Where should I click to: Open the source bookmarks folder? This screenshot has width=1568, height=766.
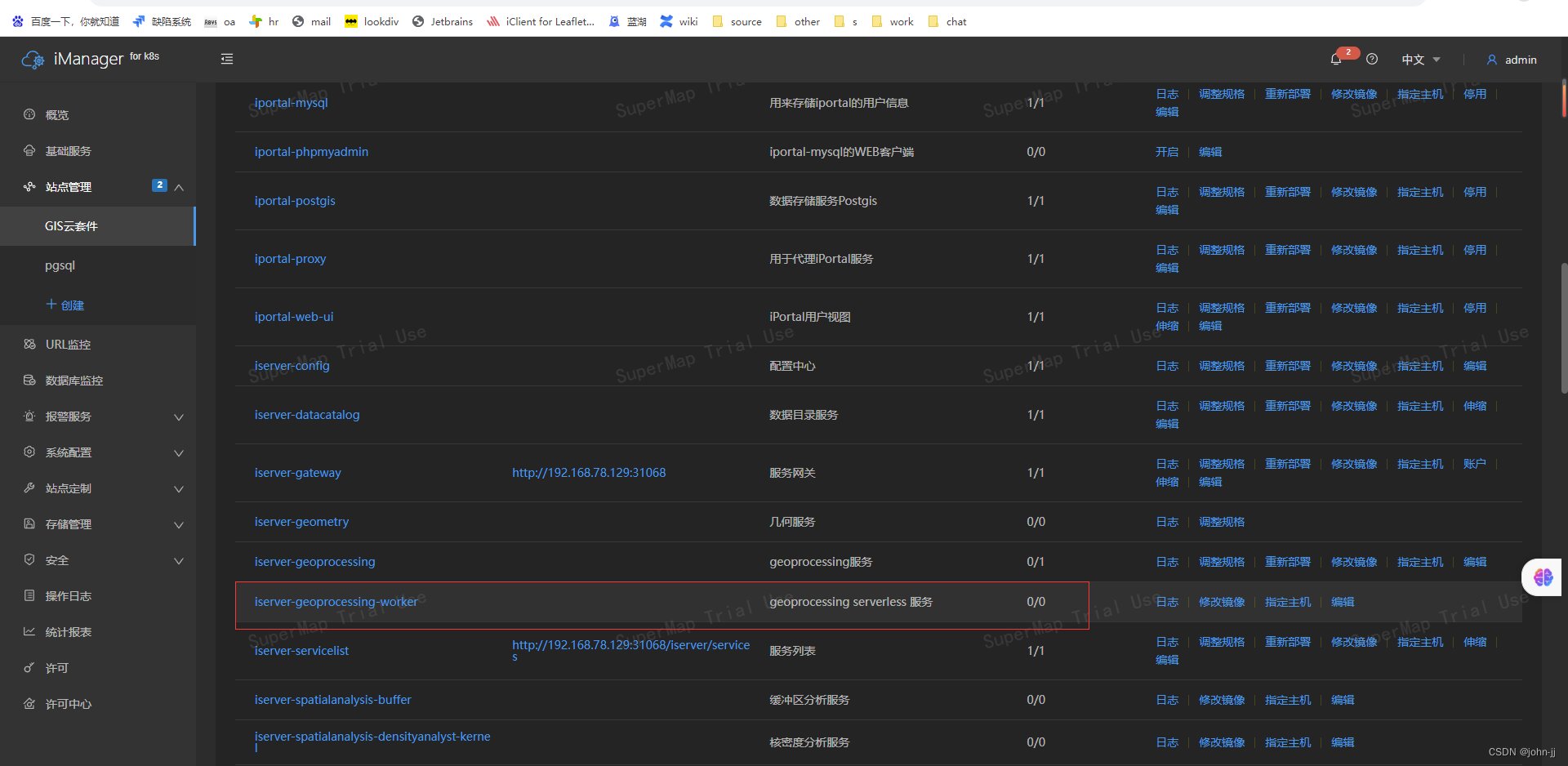pyautogui.click(x=737, y=21)
